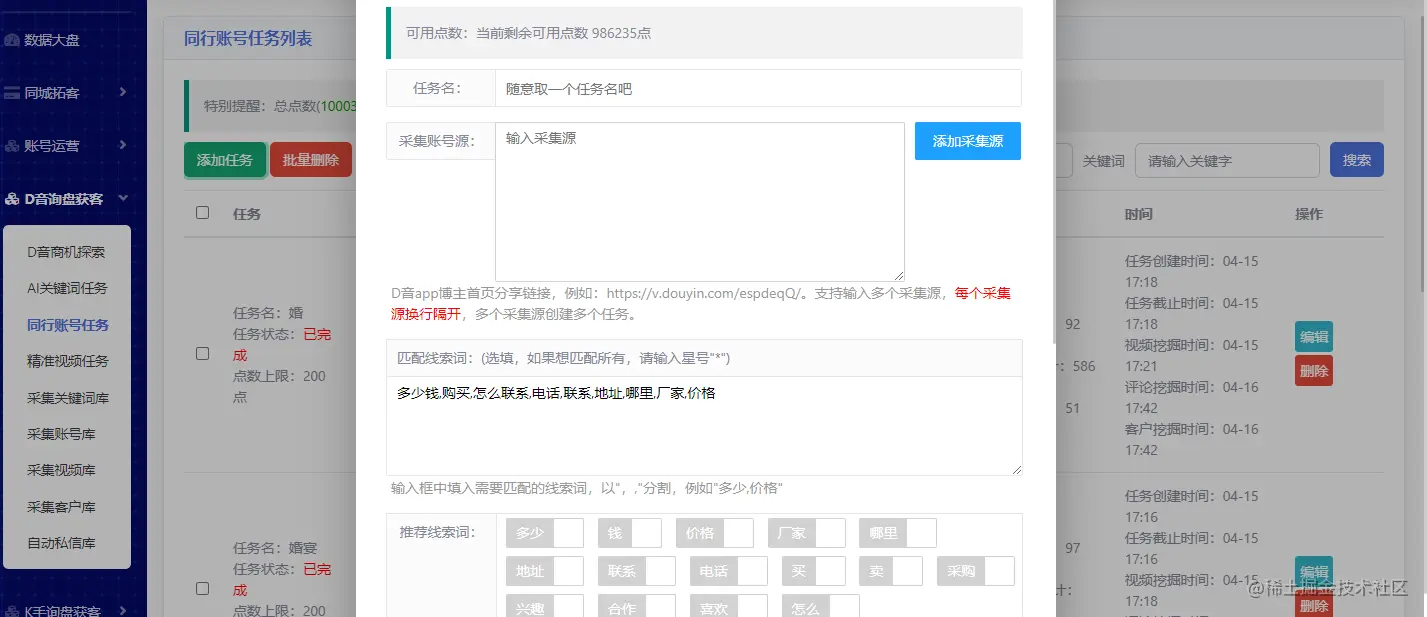Focus the 匹配线索词 keywords textarea
This screenshot has width=1427, height=617.
click(x=704, y=426)
